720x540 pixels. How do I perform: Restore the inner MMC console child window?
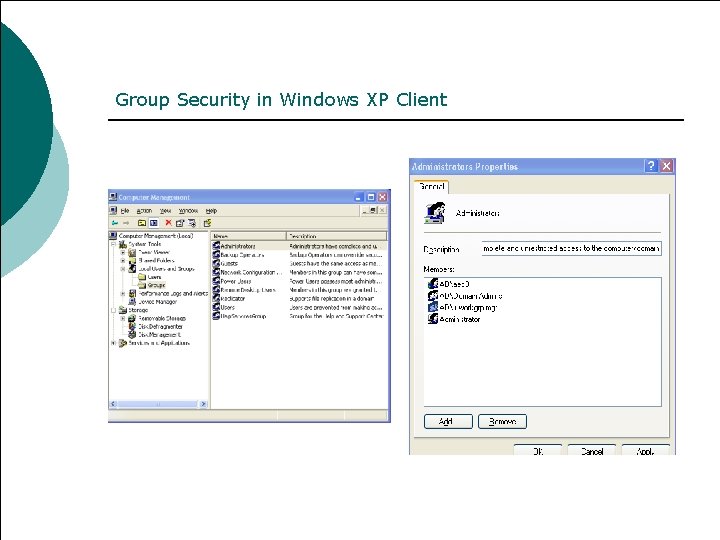pyautogui.click(x=373, y=210)
